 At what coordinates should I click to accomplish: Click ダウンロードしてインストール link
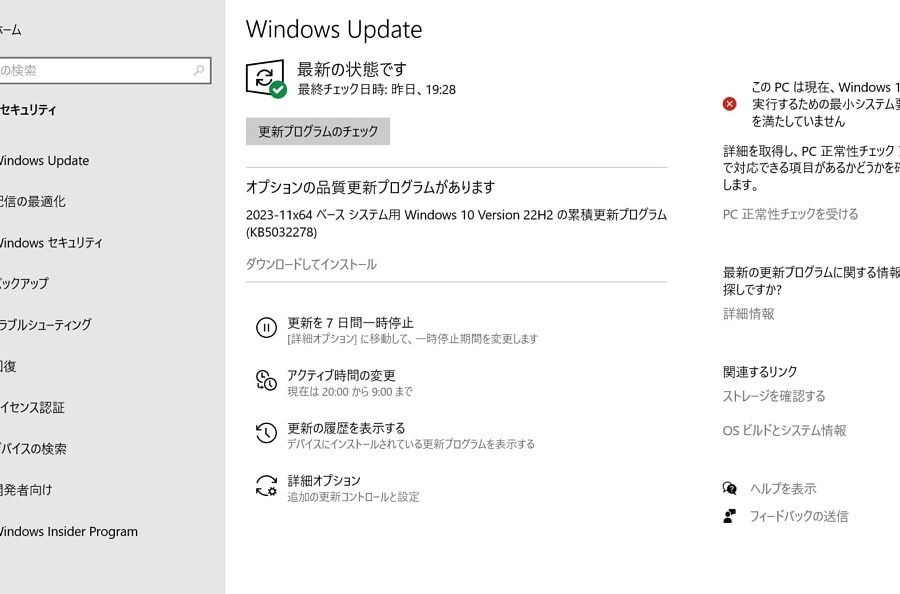coord(311,265)
